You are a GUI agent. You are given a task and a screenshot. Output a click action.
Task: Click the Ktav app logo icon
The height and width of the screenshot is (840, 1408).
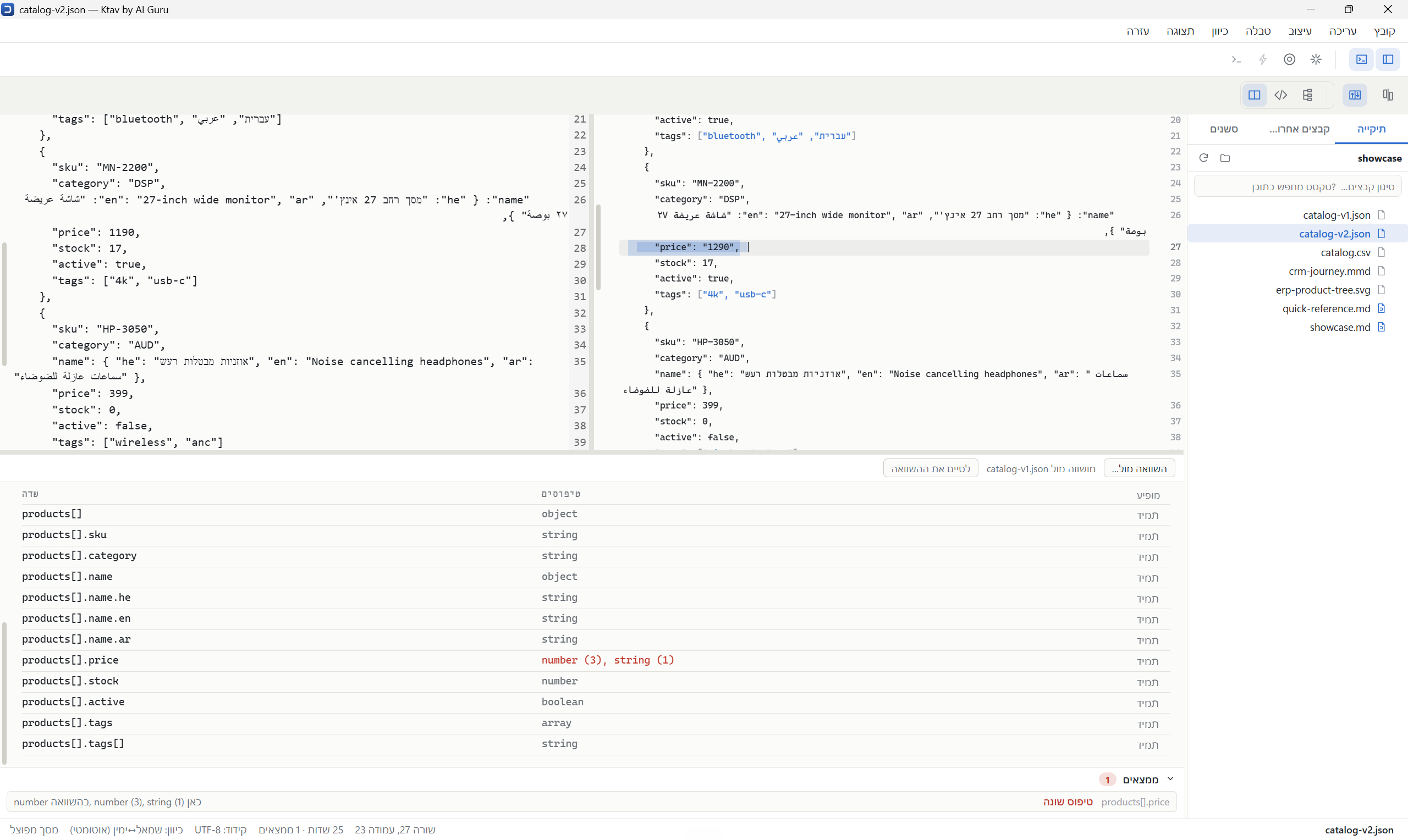point(8,9)
